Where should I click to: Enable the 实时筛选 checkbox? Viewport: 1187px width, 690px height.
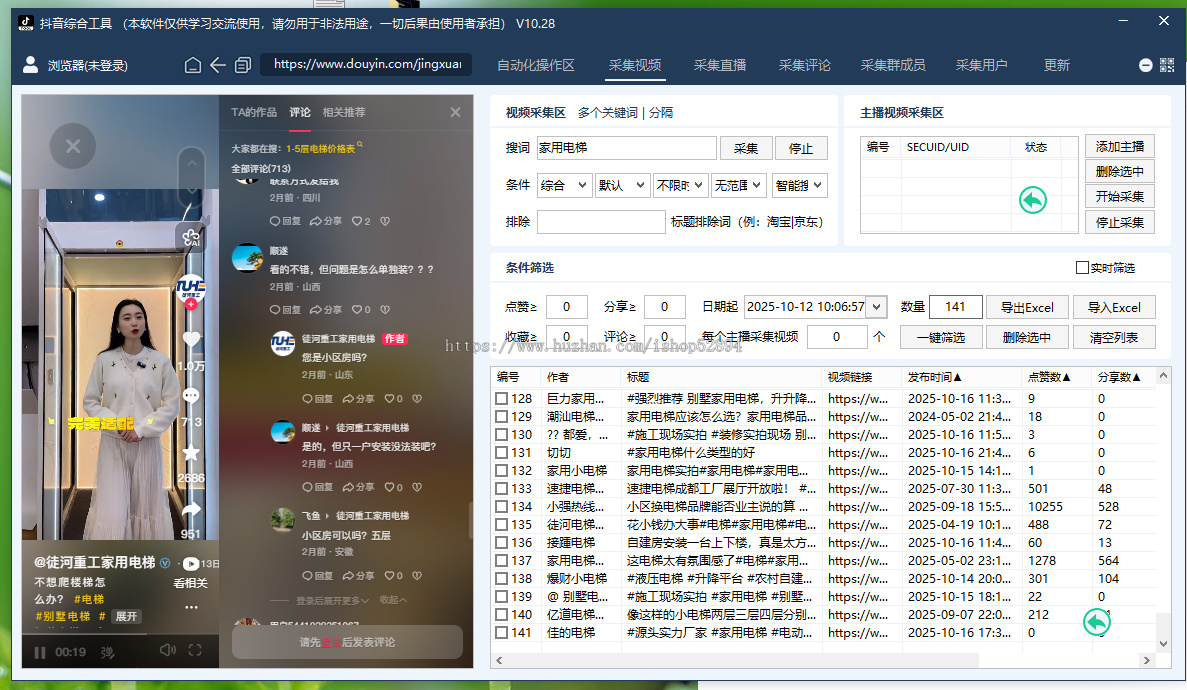coord(1082,267)
